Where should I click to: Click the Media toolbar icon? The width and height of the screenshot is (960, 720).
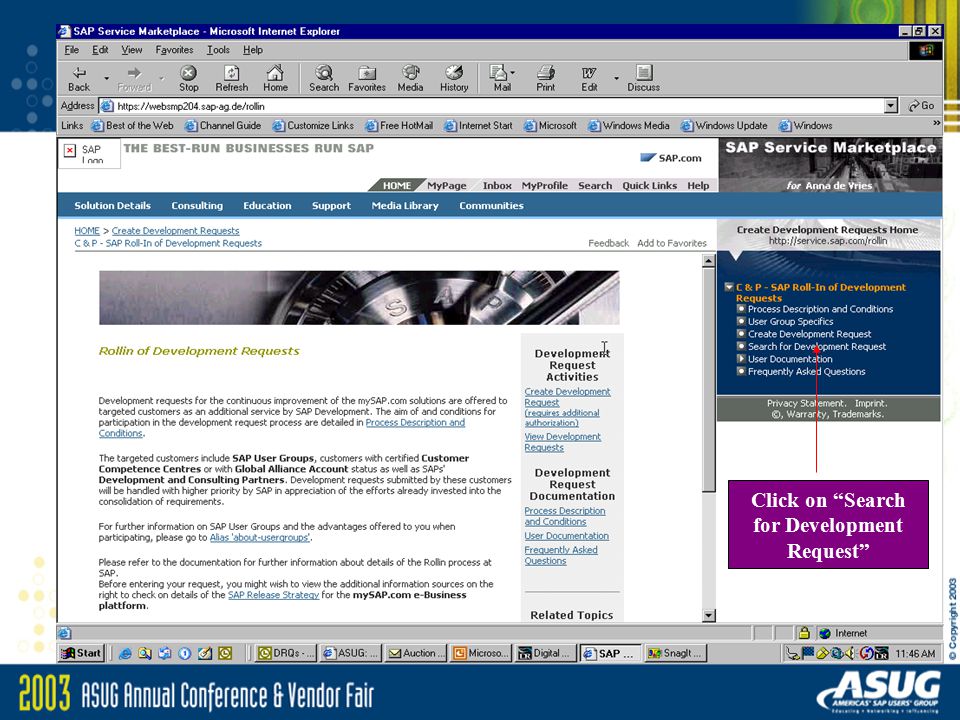pyautogui.click(x=410, y=79)
